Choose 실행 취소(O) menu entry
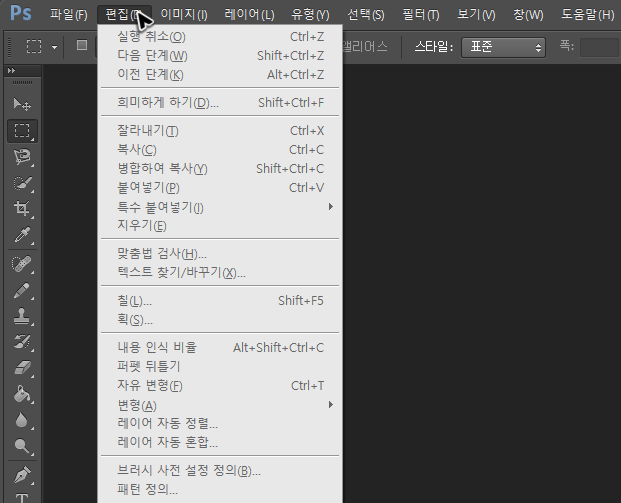The image size is (621, 503). click(x=220, y=37)
